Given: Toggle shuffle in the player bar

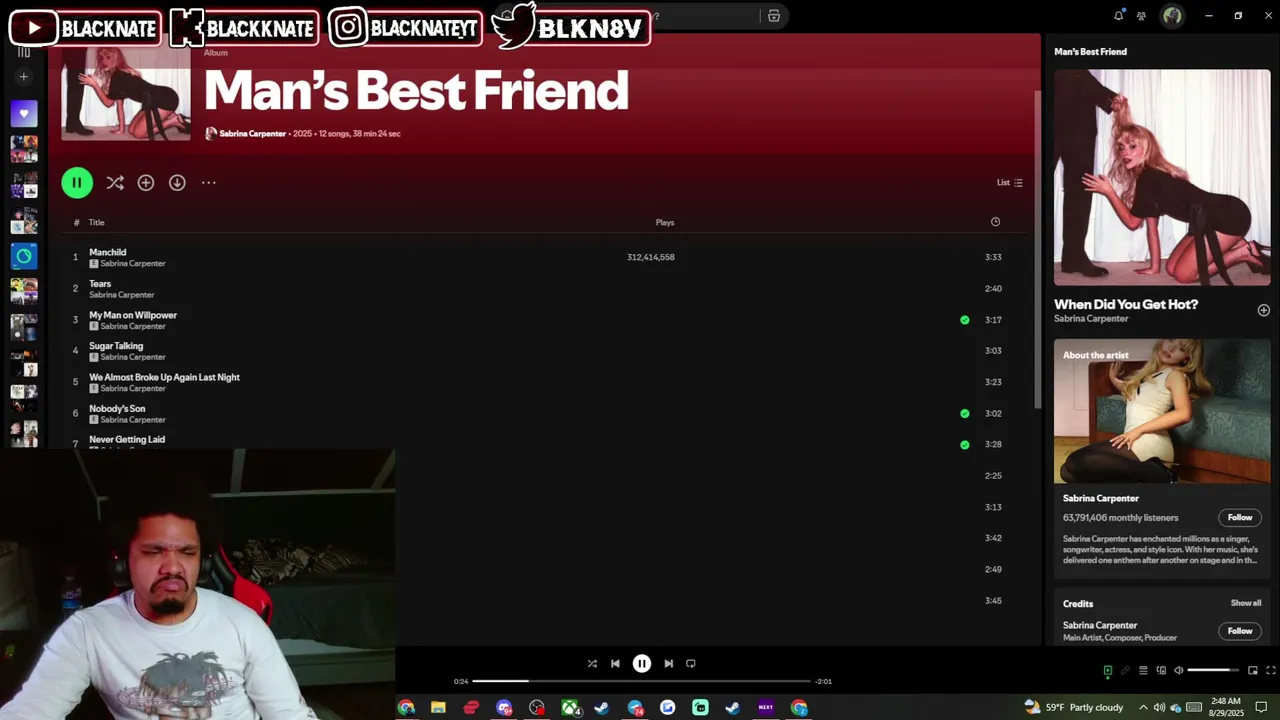Looking at the screenshot, I should 592,663.
